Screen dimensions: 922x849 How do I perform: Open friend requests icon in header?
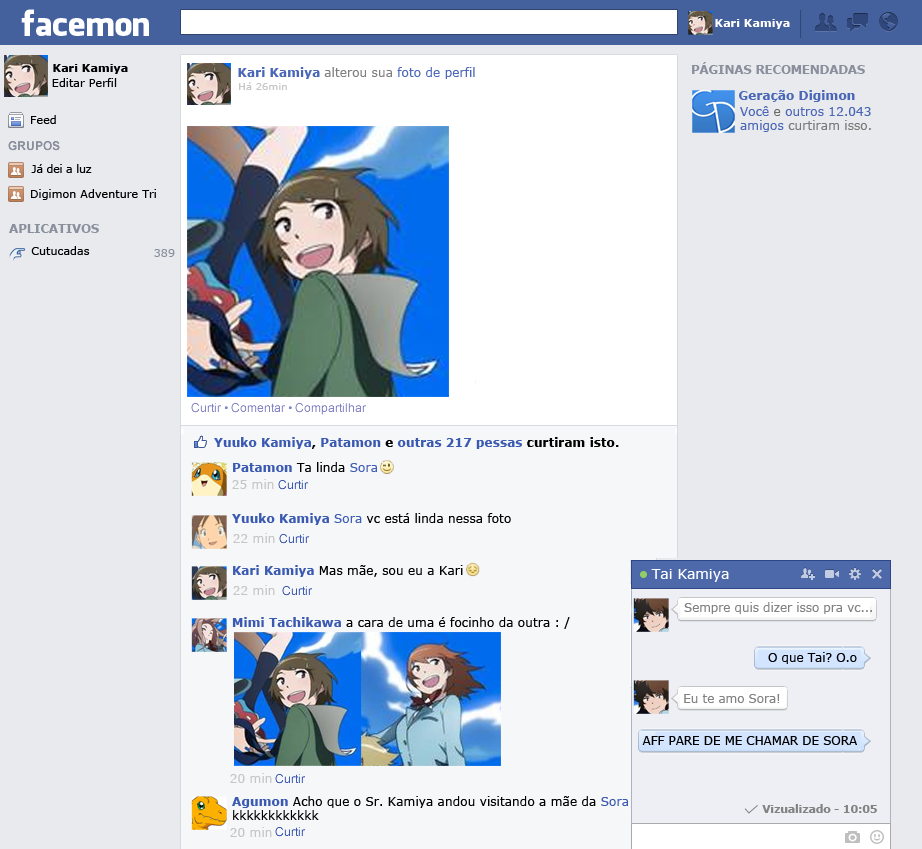click(826, 22)
